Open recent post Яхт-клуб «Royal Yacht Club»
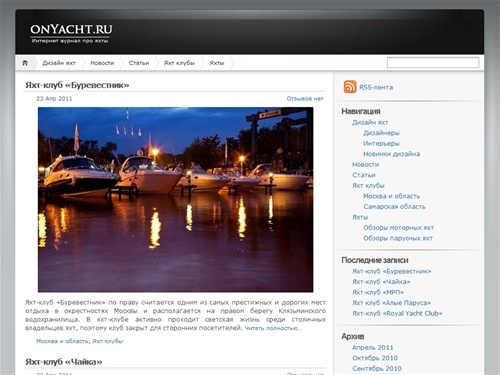500x375 pixels. [x=397, y=313]
